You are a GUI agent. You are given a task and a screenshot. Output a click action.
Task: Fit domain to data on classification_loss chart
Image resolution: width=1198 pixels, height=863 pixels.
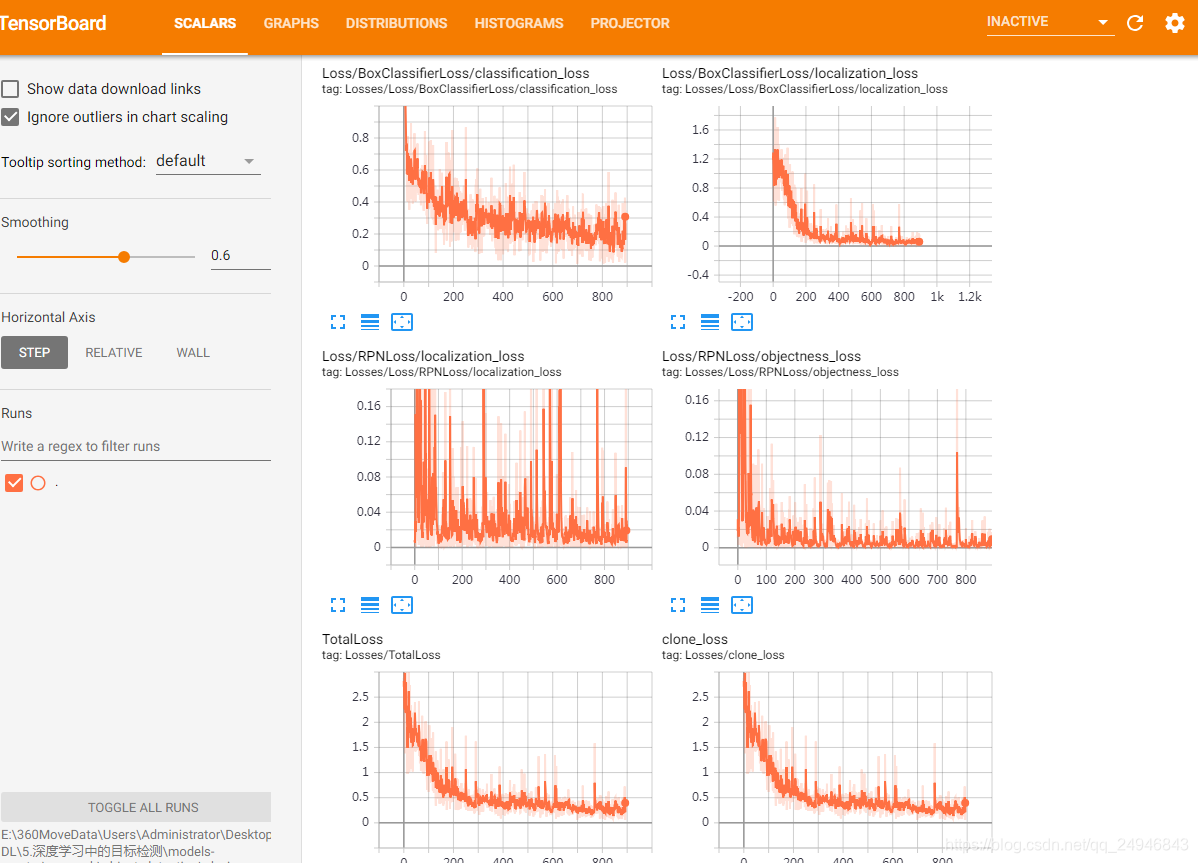coord(402,322)
